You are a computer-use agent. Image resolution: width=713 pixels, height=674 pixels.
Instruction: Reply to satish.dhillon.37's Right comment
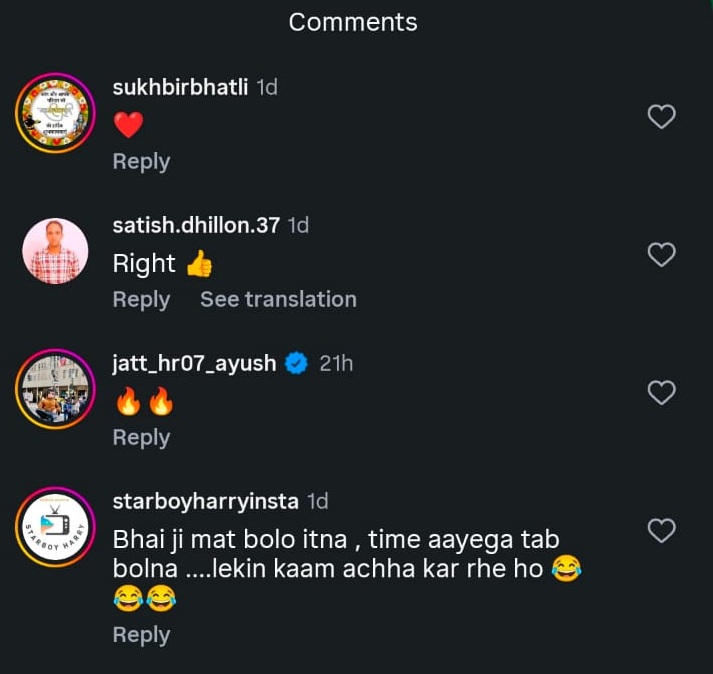141,300
